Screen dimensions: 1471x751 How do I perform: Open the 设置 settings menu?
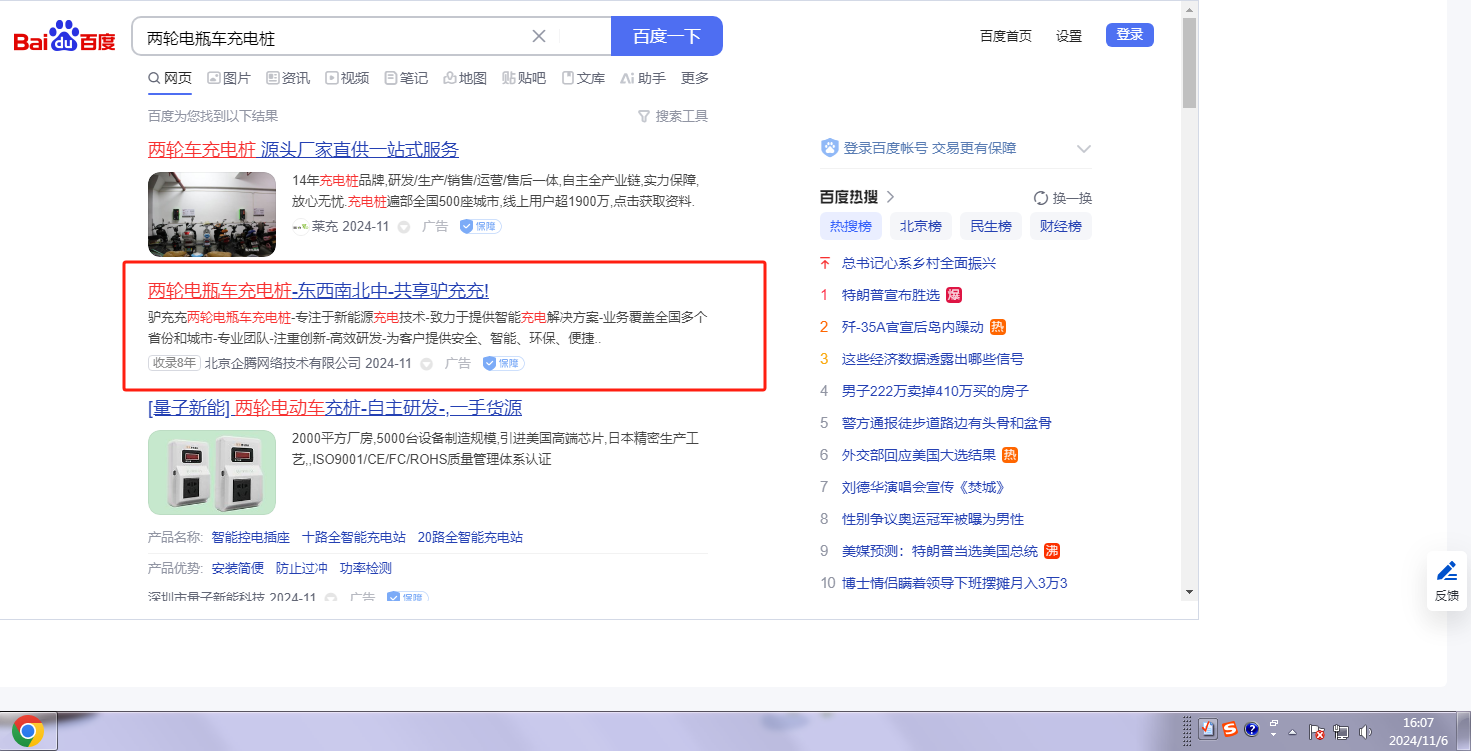[x=1068, y=36]
